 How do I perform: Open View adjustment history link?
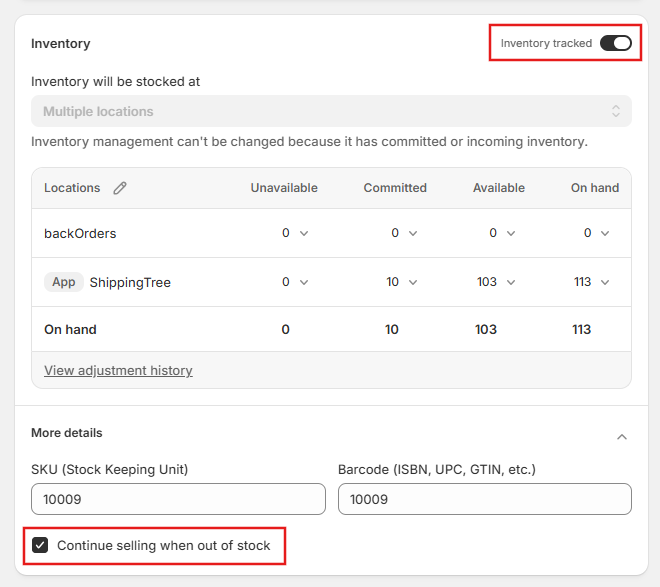[118, 370]
